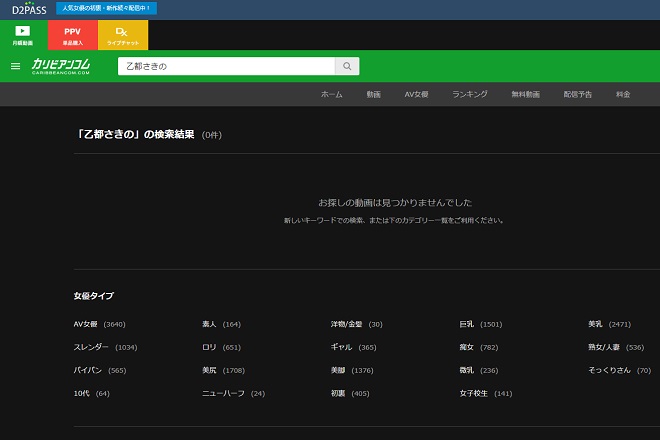The image size is (660, 440).
Task: Select 洋物/金髪 (30) category link
Action: click(x=357, y=324)
